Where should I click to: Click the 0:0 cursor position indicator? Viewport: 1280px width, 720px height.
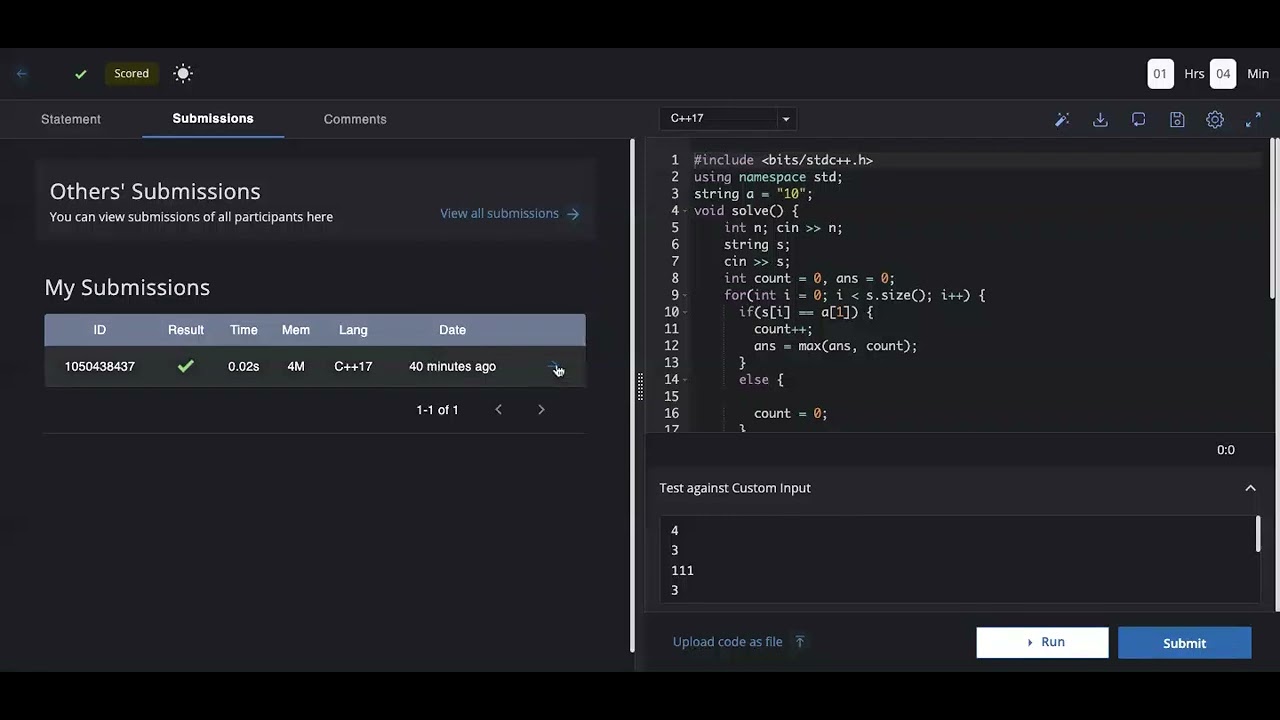pos(1225,450)
